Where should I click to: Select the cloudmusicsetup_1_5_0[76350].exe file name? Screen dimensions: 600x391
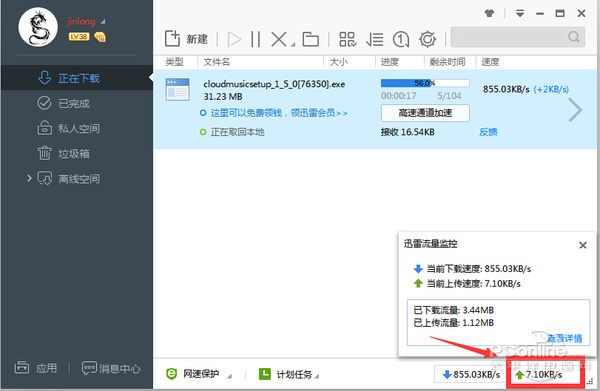(274, 84)
